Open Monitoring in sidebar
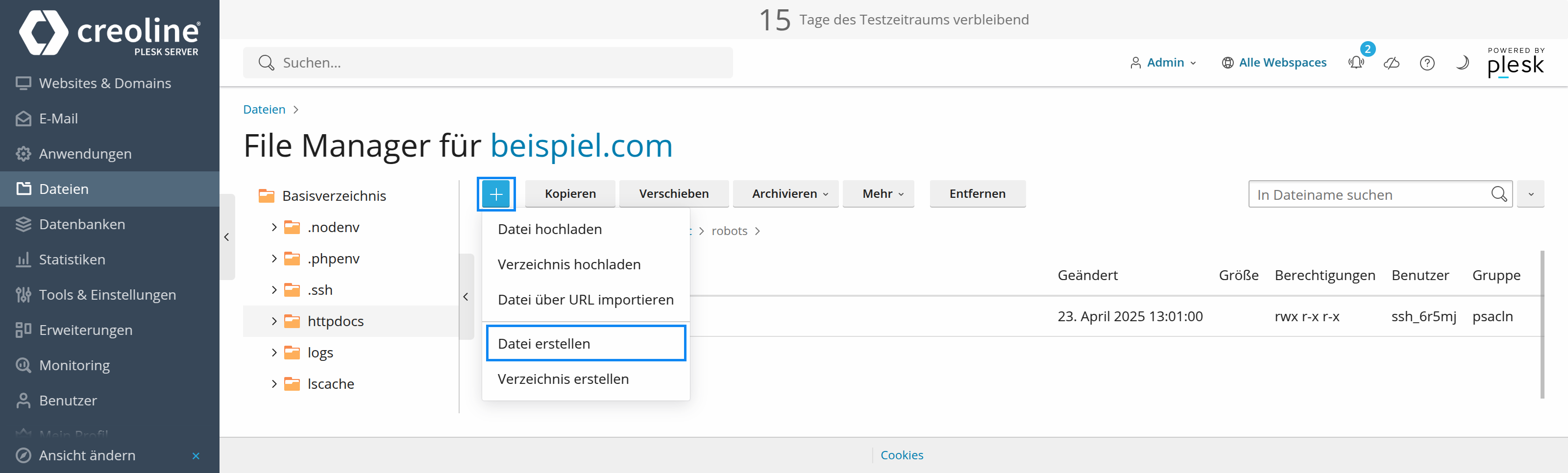This screenshot has height=473, width=1568. coord(110,365)
